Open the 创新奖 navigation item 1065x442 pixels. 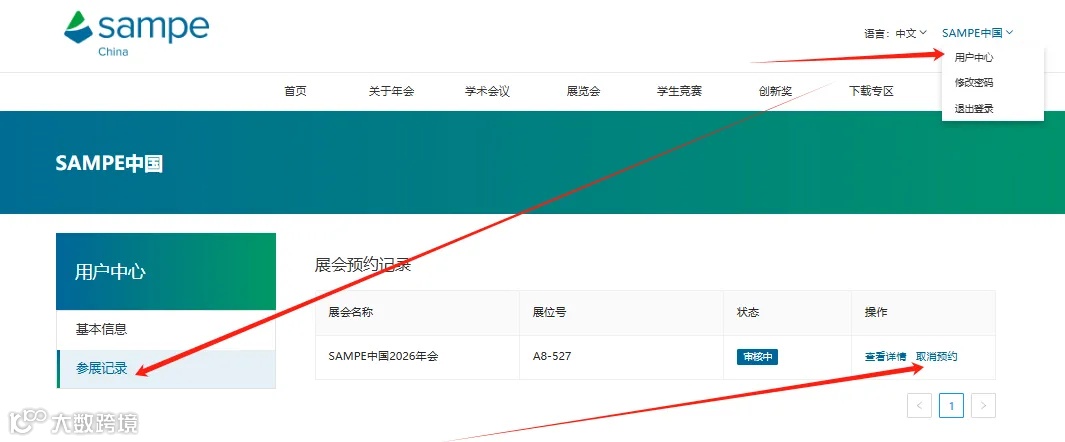tap(776, 91)
